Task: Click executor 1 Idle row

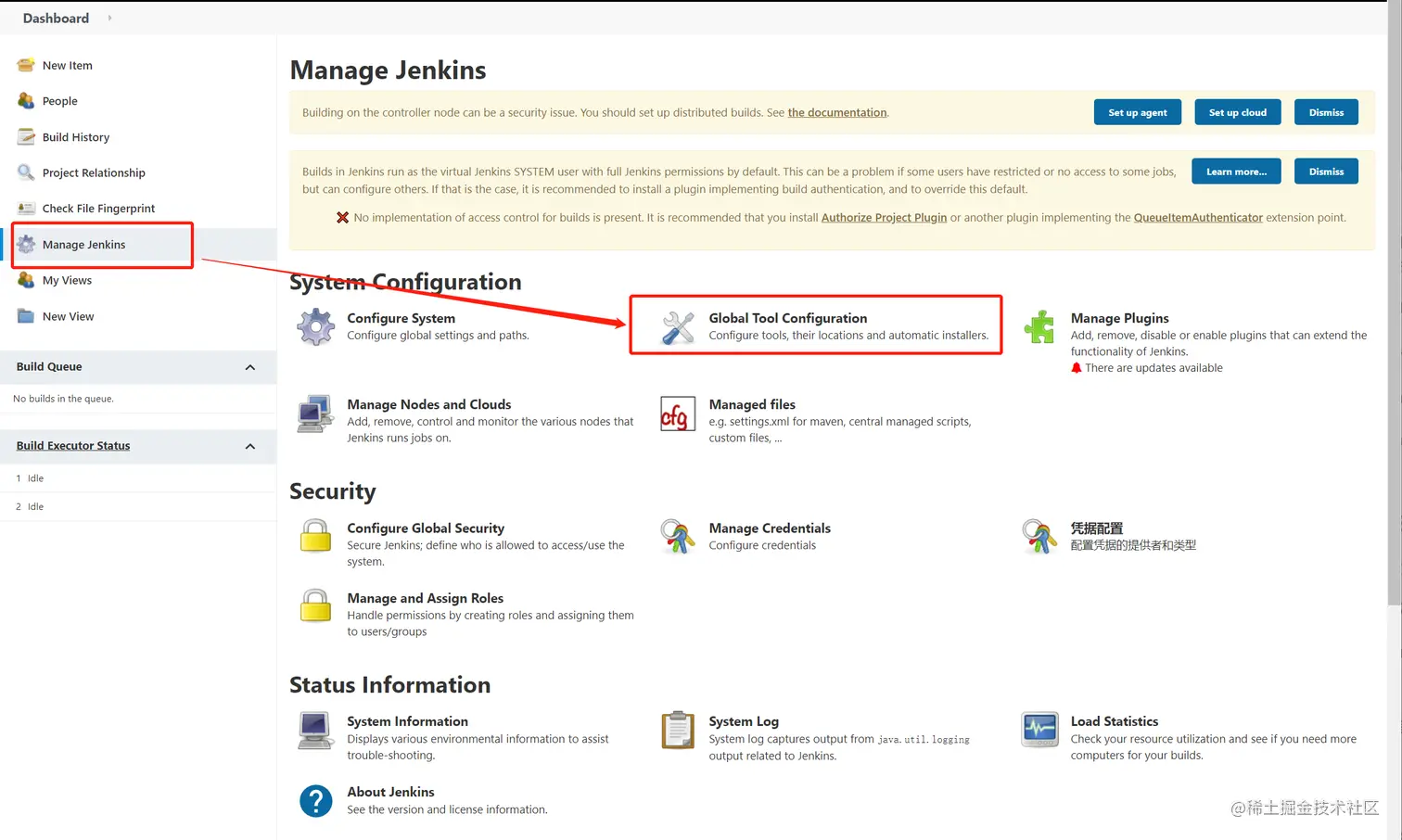Action: click(x=138, y=478)
